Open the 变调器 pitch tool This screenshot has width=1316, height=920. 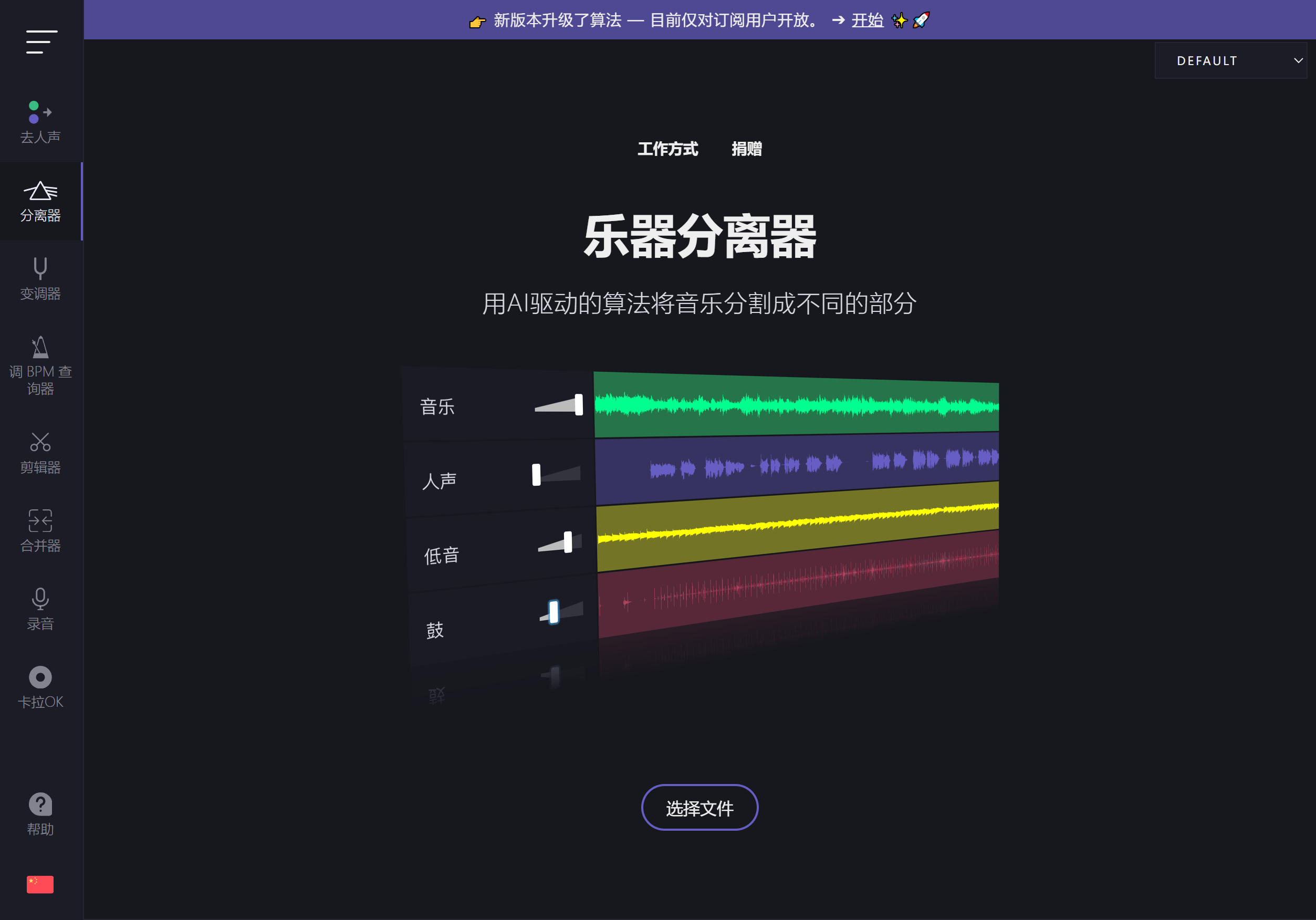tap(40, 279)
